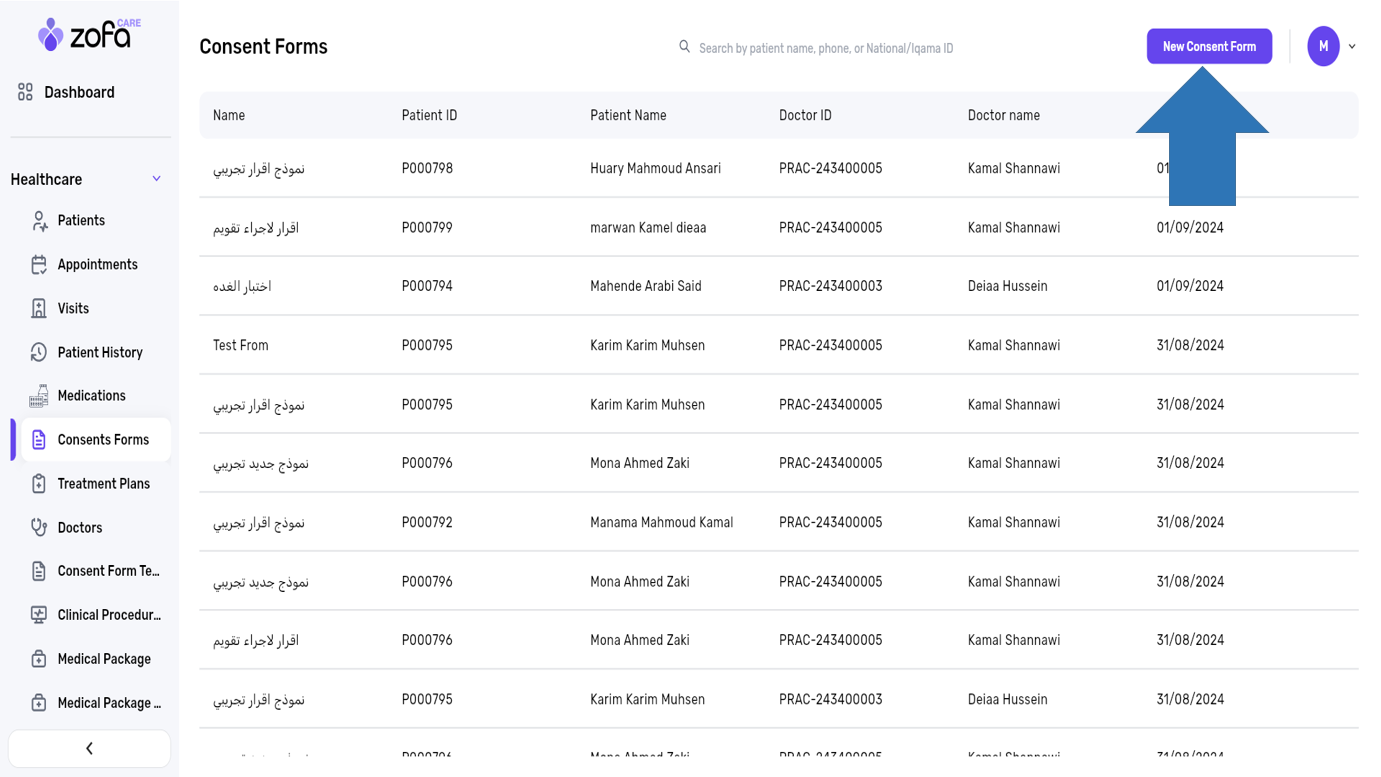Open the user profile dropdown arrow
The width and height of the screenshot is (1381, 777).
pos(1352,47)
